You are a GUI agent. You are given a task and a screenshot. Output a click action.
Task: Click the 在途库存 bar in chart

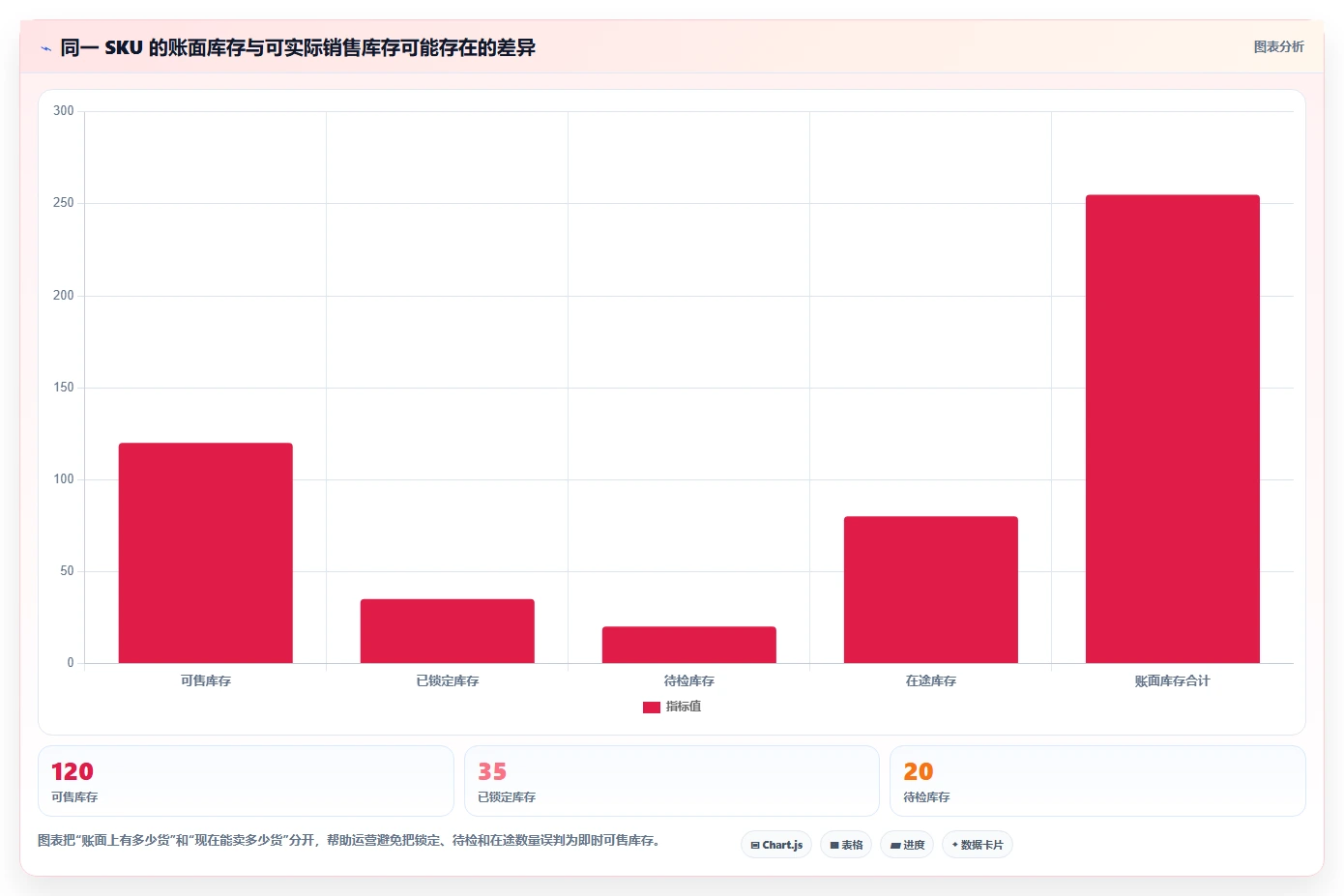pyautogui.click(x=931, y=590)
